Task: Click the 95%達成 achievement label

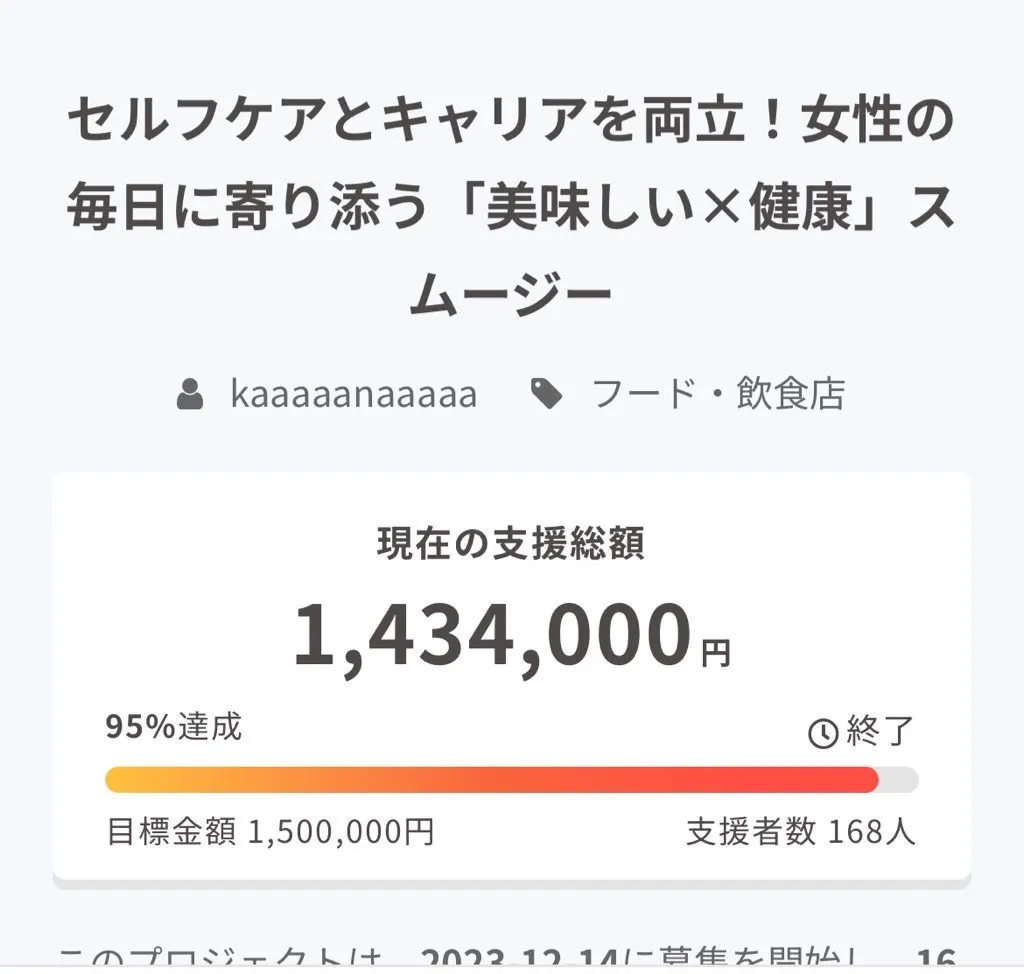Action: (x=174, y=727)
